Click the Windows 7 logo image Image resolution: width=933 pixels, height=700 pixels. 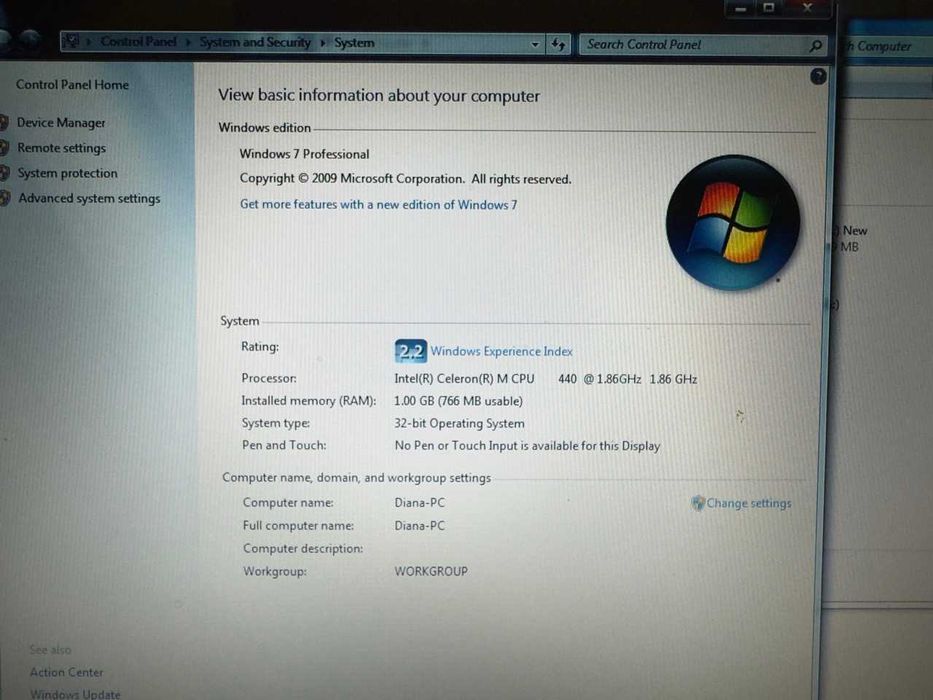coord(732,223)
